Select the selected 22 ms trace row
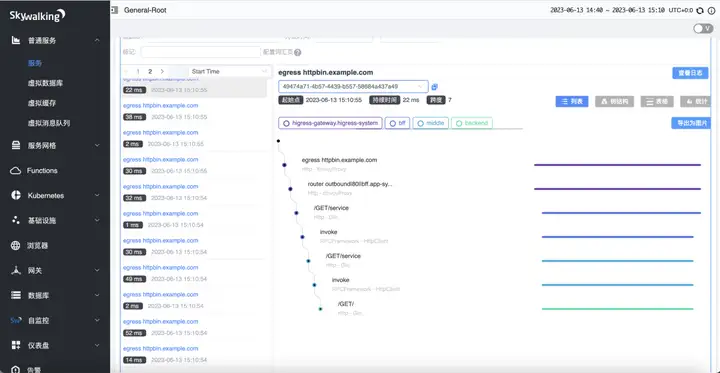 click(x=194, y=87)
